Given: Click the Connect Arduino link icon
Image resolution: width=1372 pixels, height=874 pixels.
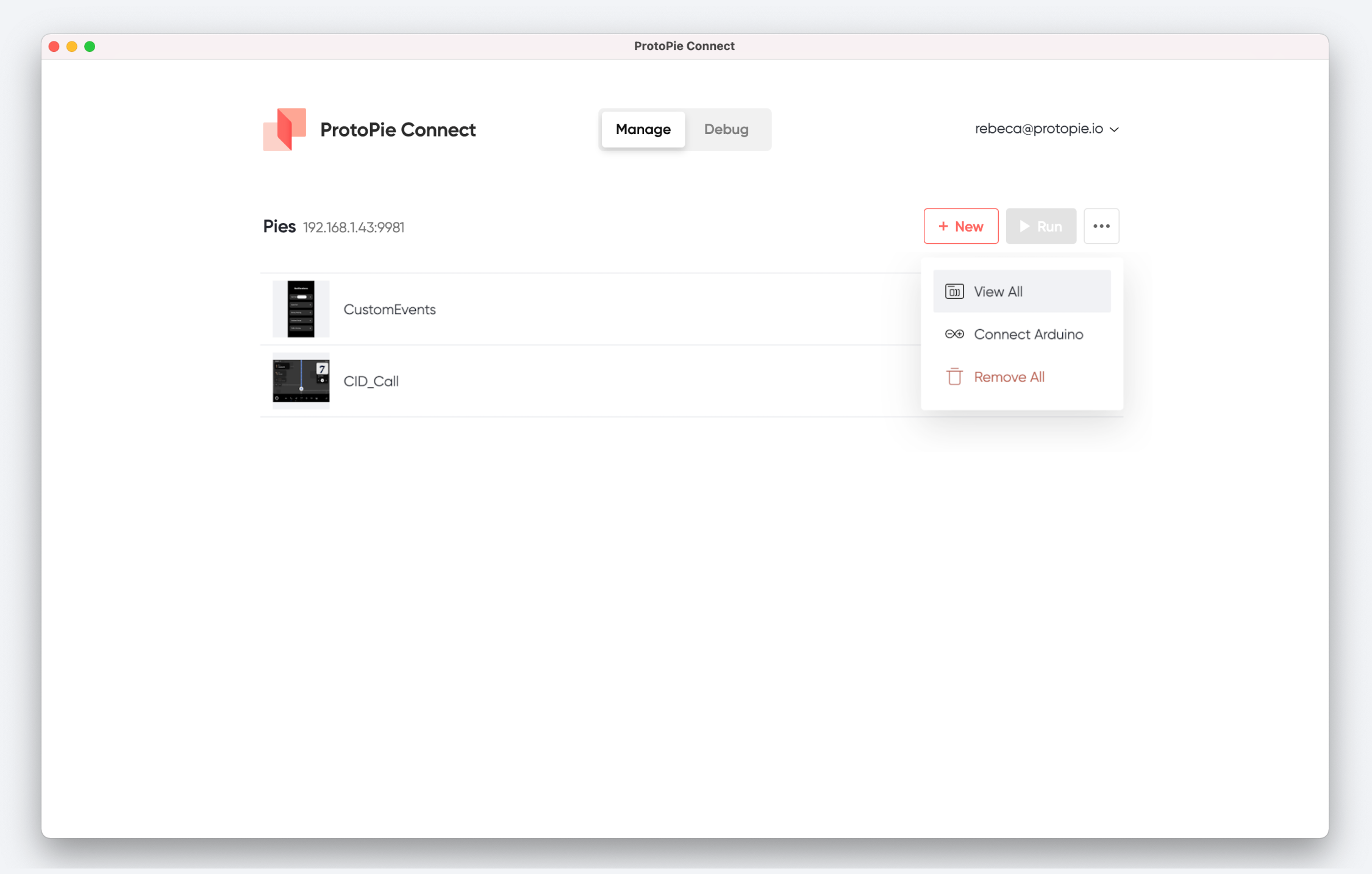Looking at the screenshot, I should click(954, 334).
